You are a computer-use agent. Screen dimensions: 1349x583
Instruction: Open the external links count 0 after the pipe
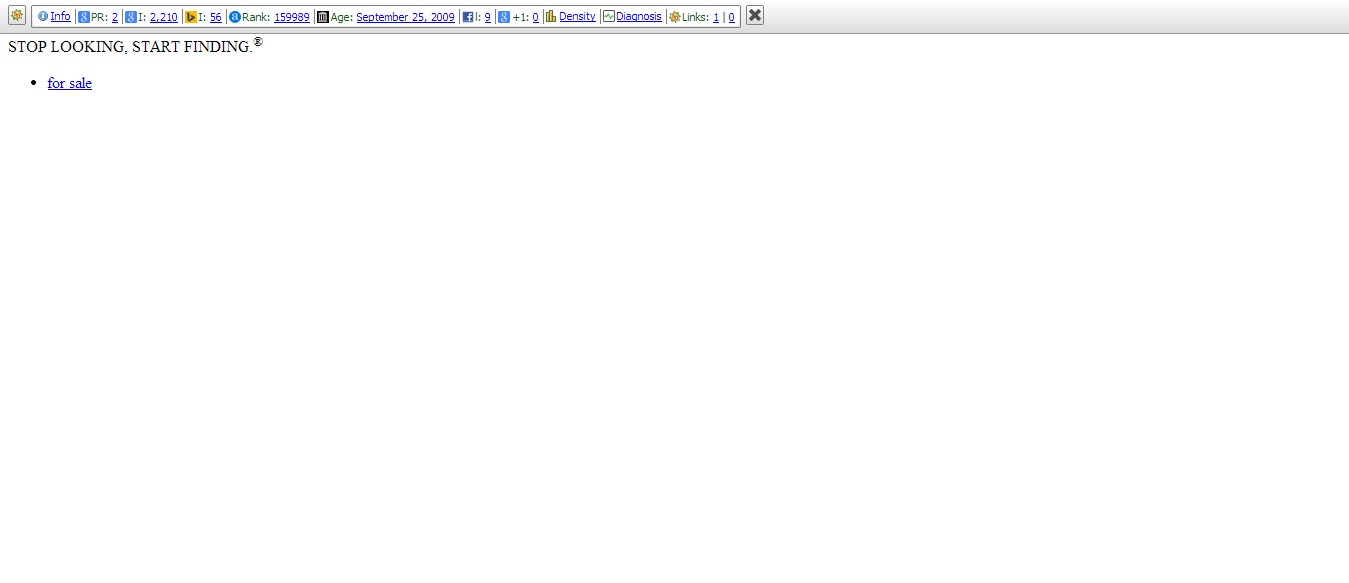pos(732,17)
